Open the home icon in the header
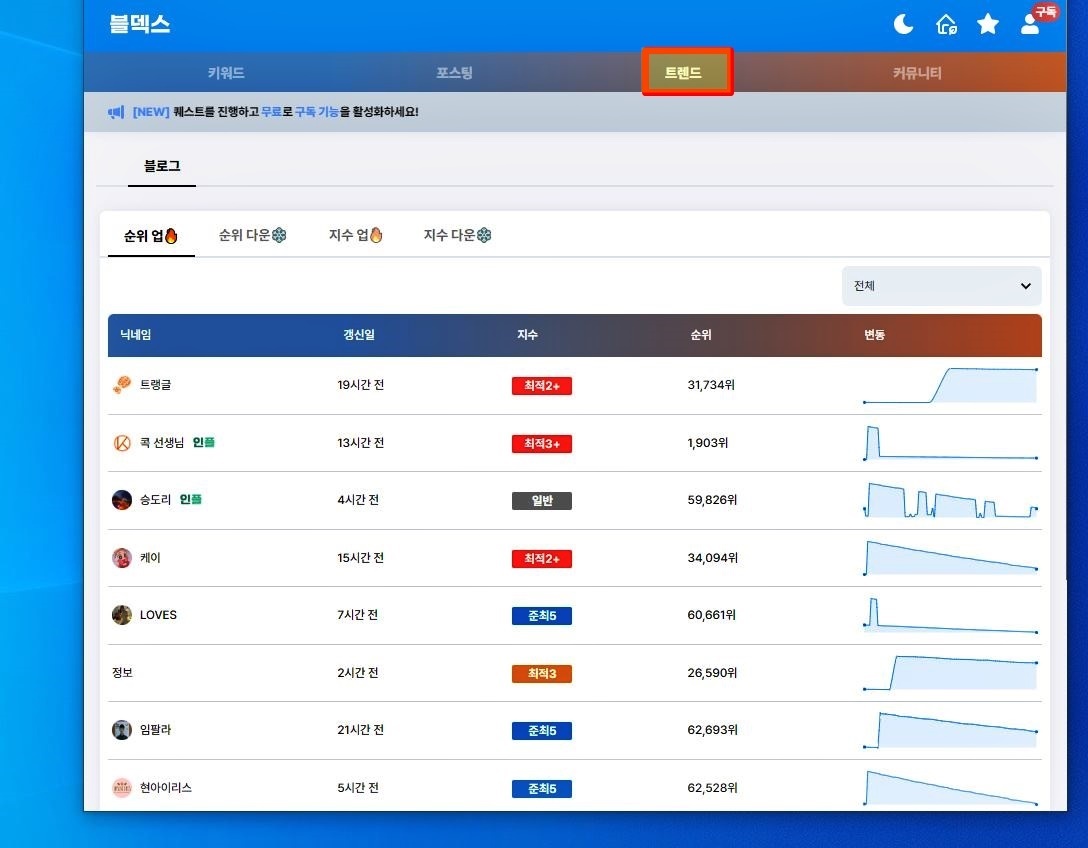The width and height of the screenshot is (1088, 848). point(946,25)
